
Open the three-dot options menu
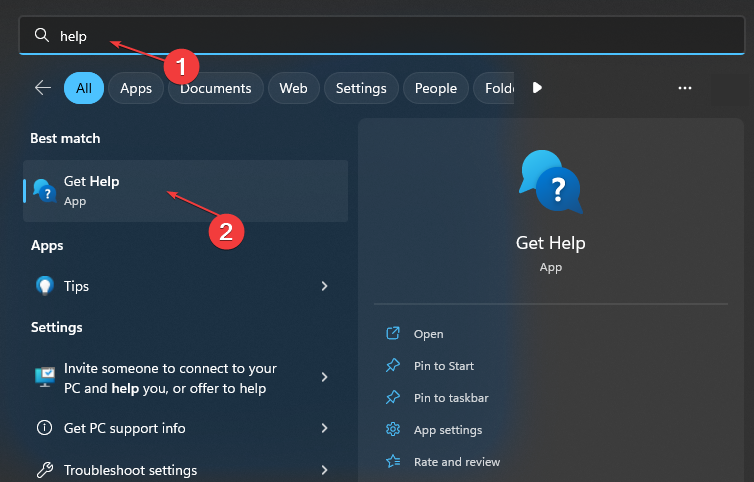pos(685,88)
